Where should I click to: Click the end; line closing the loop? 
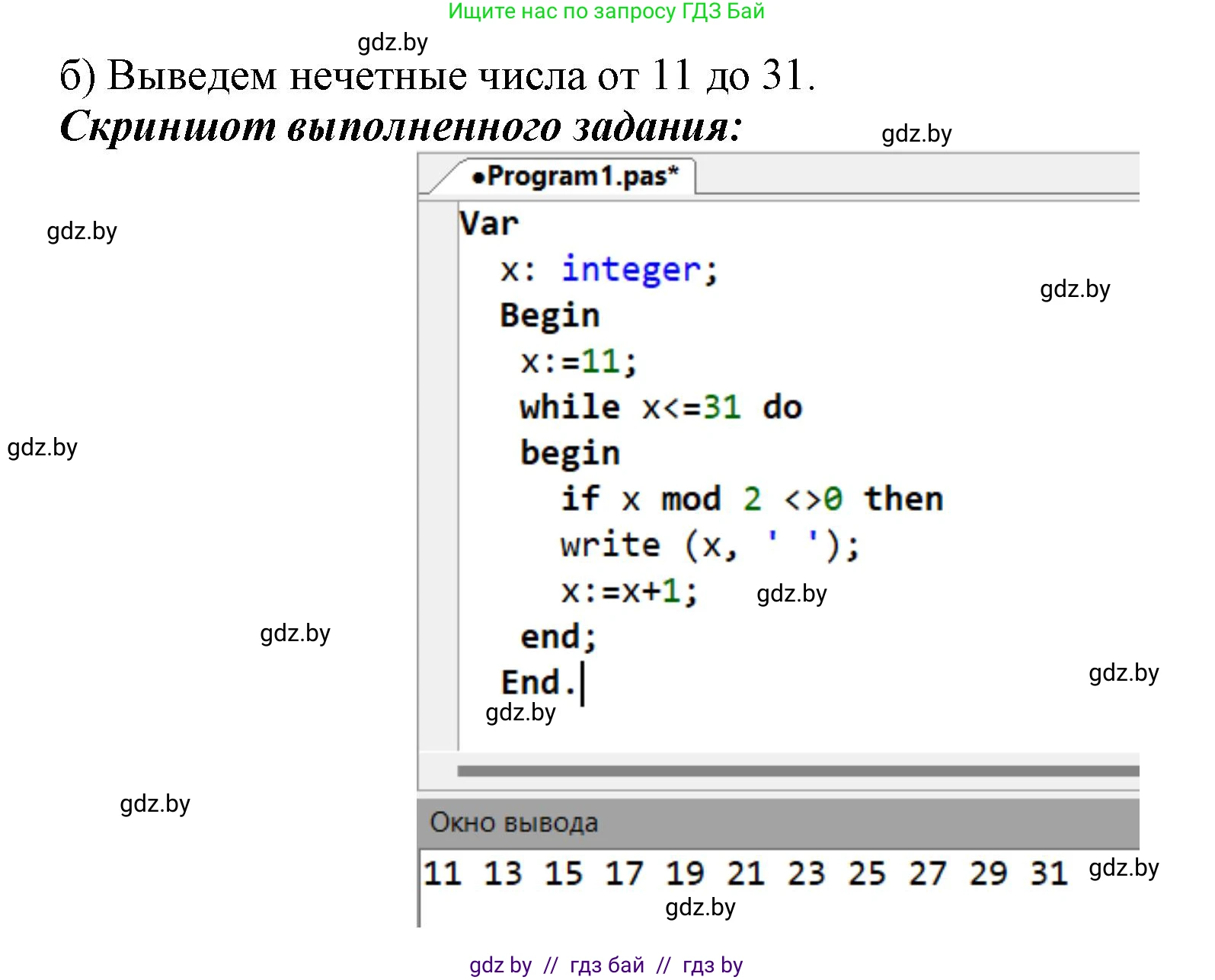pos(558,637)
